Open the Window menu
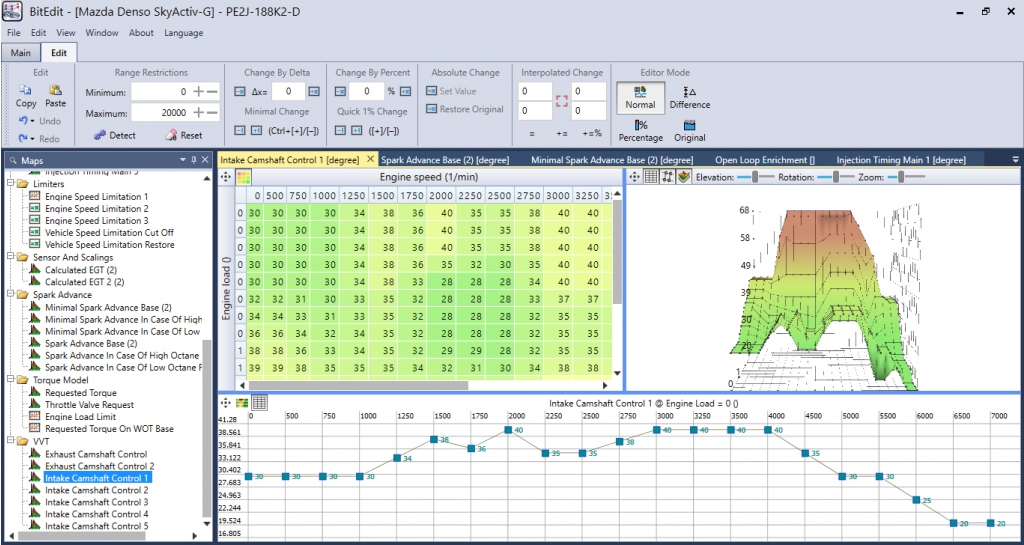The image size is (1024, 545). (x=102, y=33)
